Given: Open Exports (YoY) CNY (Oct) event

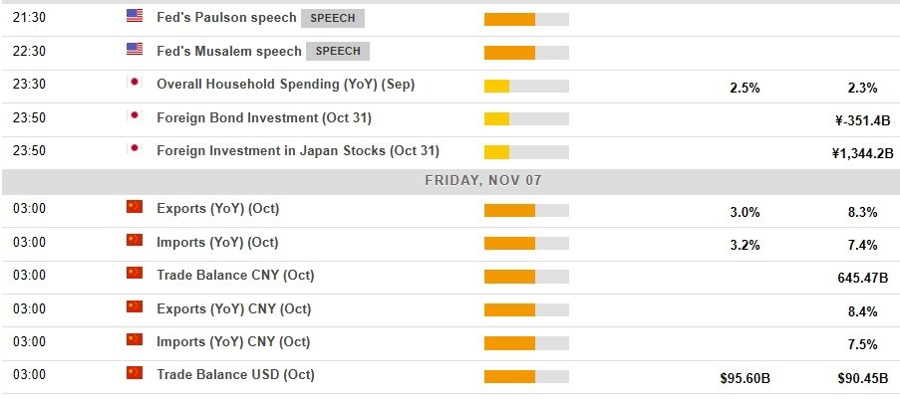Looking at the screenshot, I should [x=233, y=308].
